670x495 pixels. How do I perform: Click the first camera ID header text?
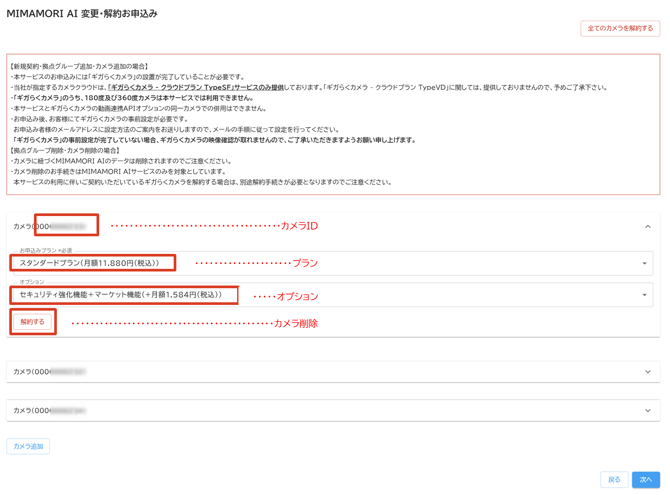click(50, 227)
